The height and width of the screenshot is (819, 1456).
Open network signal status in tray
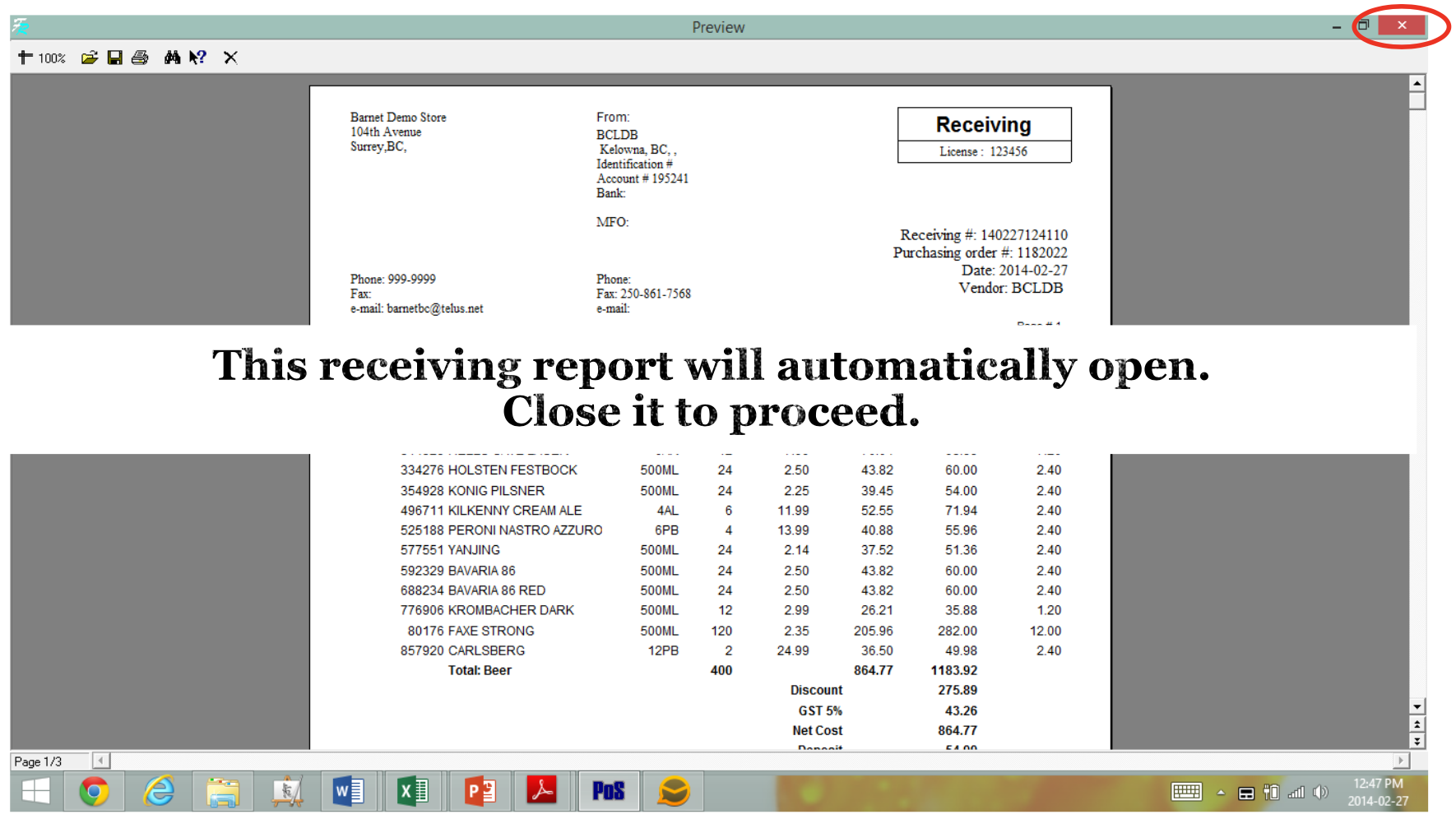coord(1296,793)
